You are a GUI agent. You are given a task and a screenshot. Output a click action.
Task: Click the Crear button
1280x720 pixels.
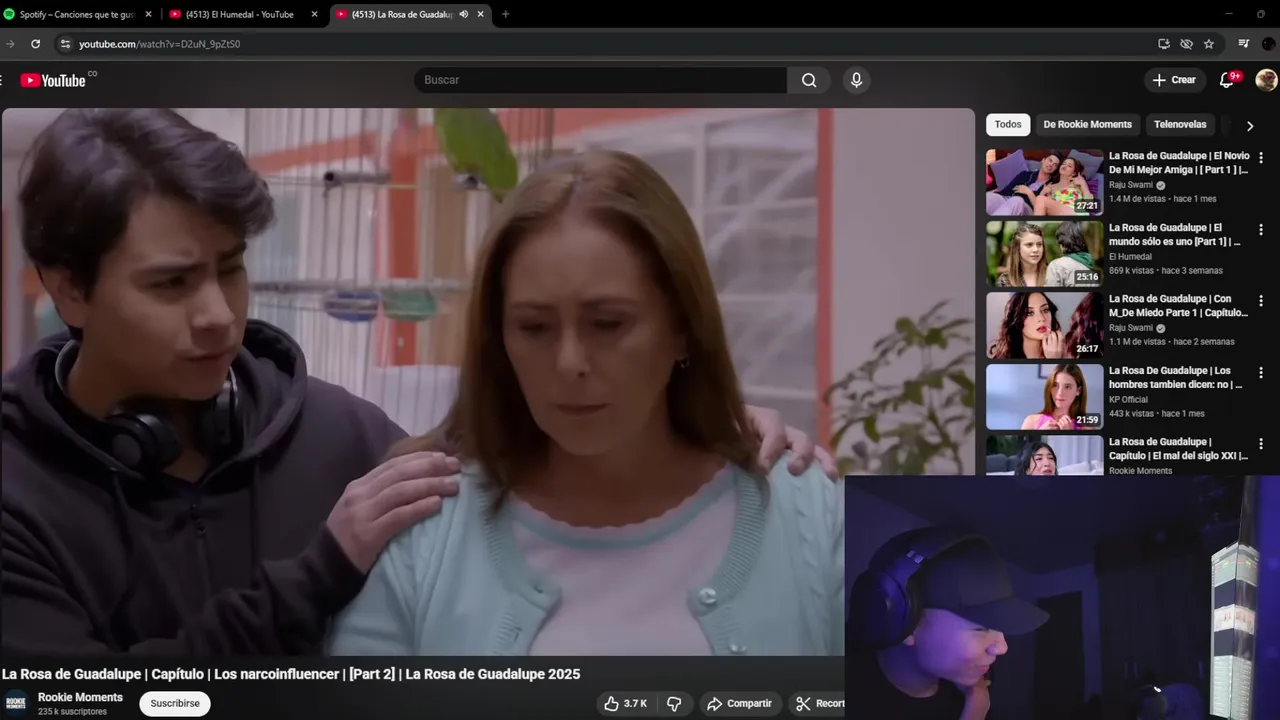pos(1174,80)
